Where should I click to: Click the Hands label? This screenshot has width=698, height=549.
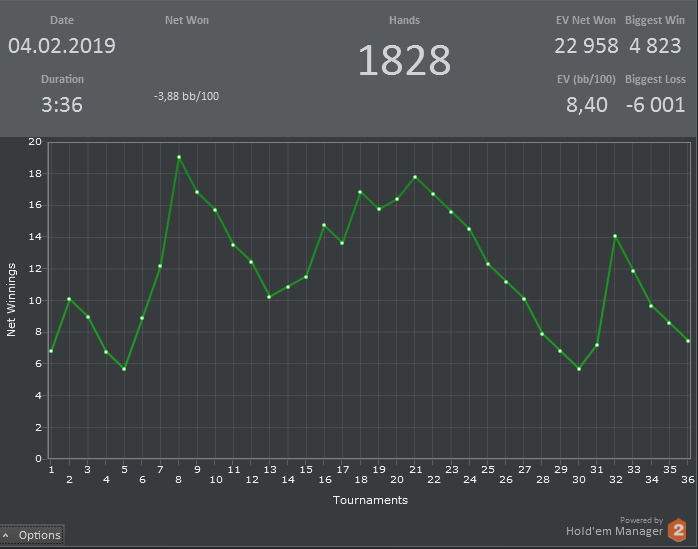[404, 20]
